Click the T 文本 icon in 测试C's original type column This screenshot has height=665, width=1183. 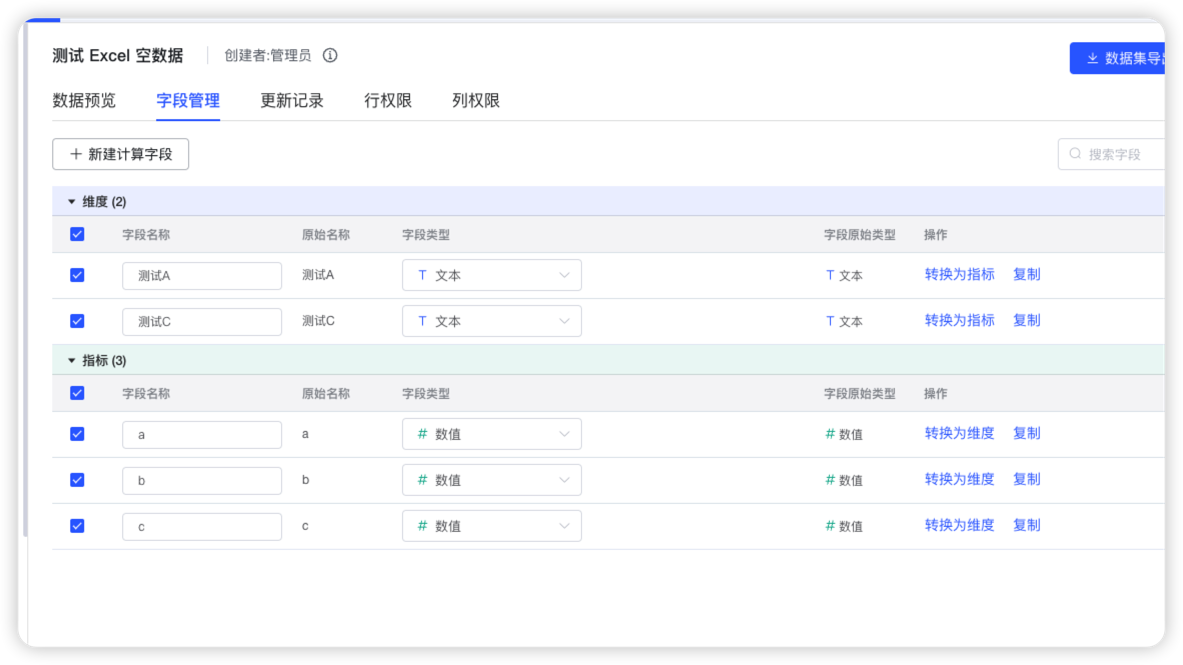pos(832,321)
